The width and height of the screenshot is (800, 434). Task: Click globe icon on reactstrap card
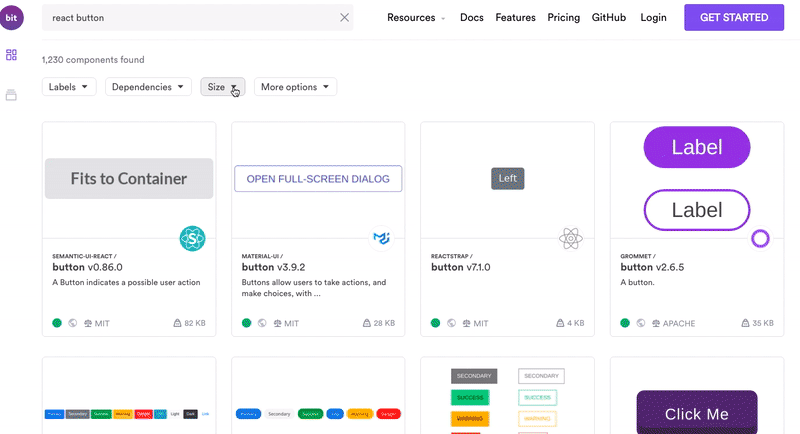[x=452, y=323]
